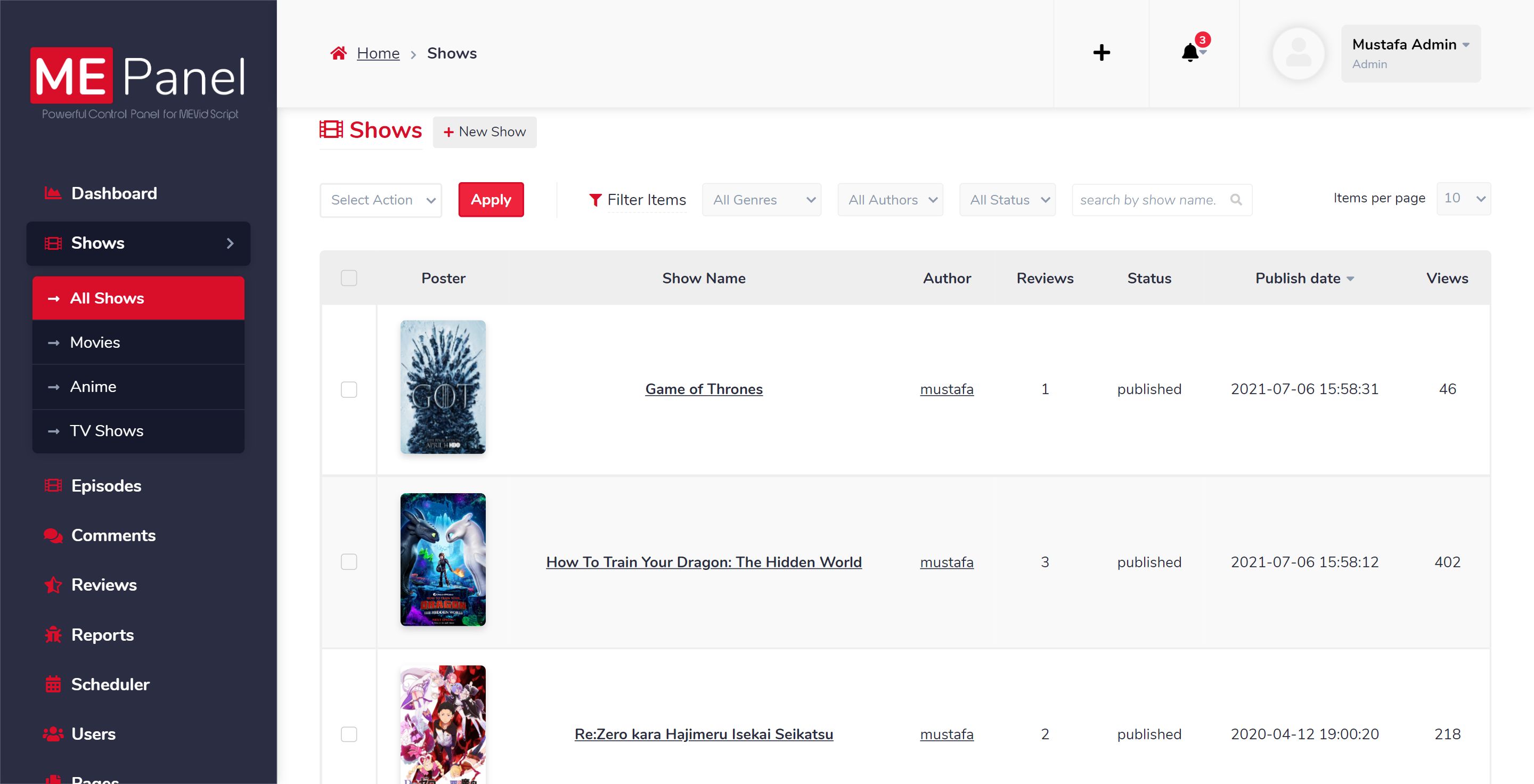The height and width of the screenshot is (784, 1534).
Task: Click the user avatar picture
Action: [x=1298, y=54]
